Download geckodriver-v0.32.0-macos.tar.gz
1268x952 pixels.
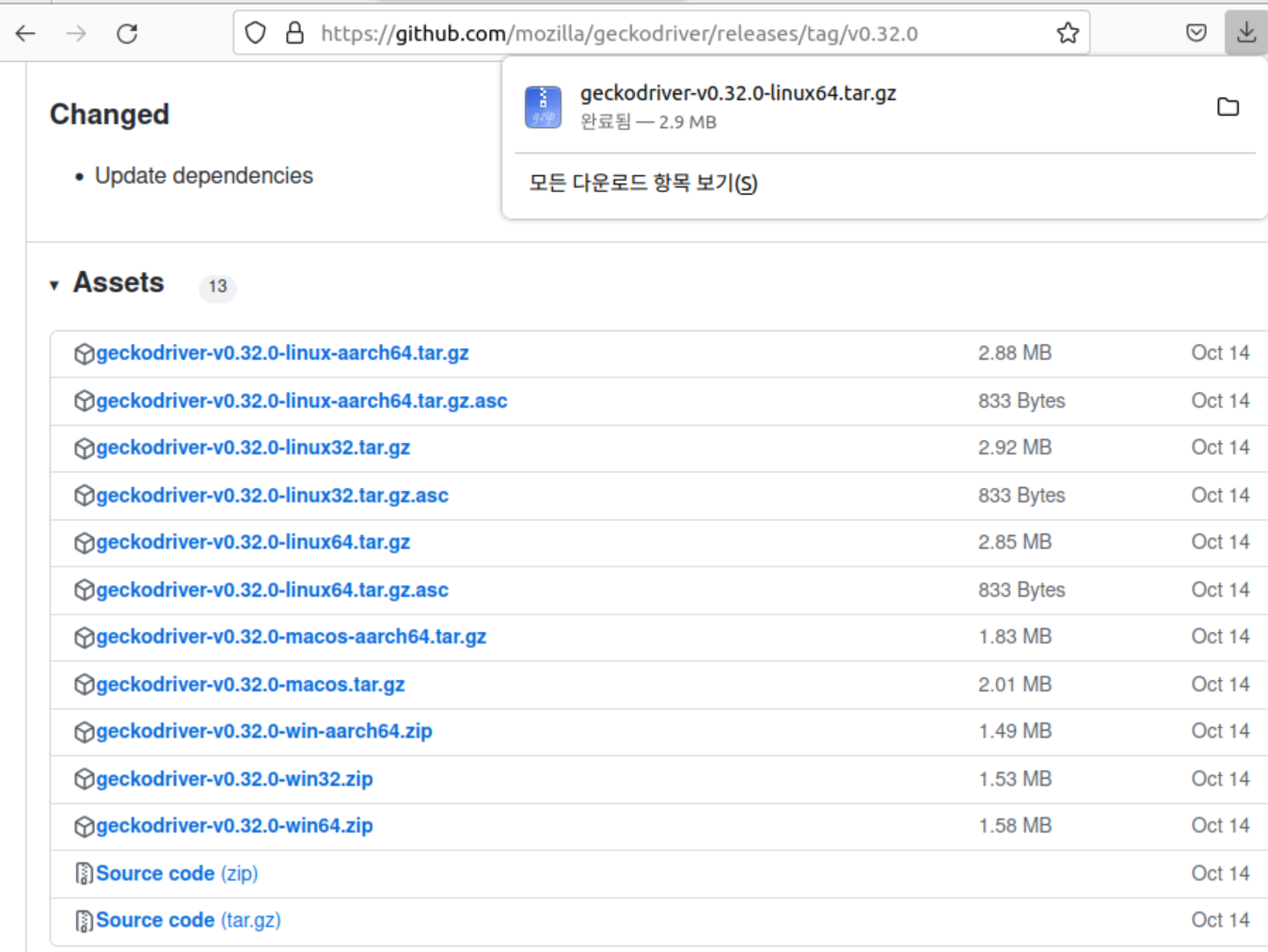pyautogui.click(x=250, y=685)
